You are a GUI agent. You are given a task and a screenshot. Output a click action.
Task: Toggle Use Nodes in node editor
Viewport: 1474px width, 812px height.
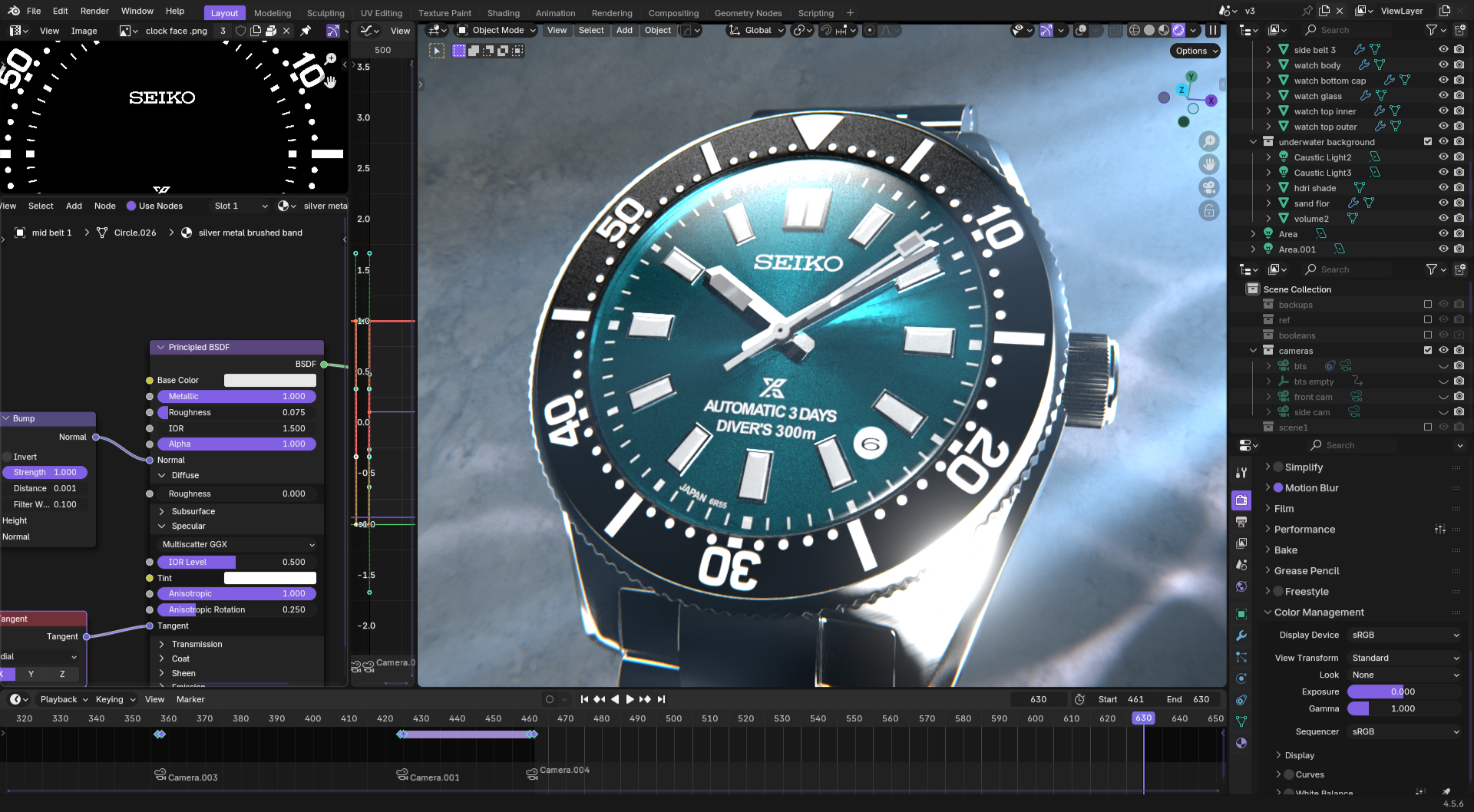[x=131, y=206]
